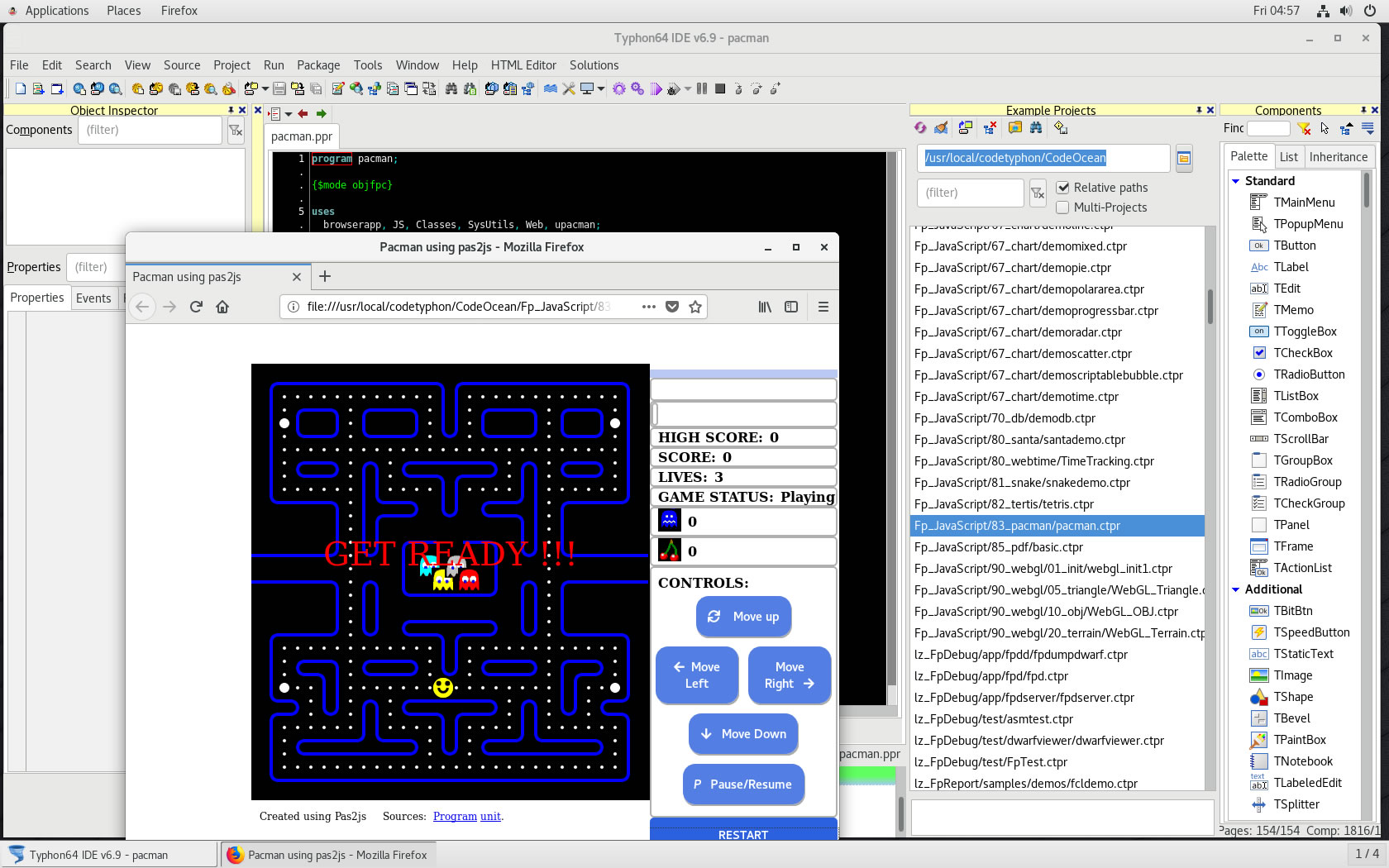Open the Solutions menu
This screenshot has height=868, width=1389.
tap(594, 65)
